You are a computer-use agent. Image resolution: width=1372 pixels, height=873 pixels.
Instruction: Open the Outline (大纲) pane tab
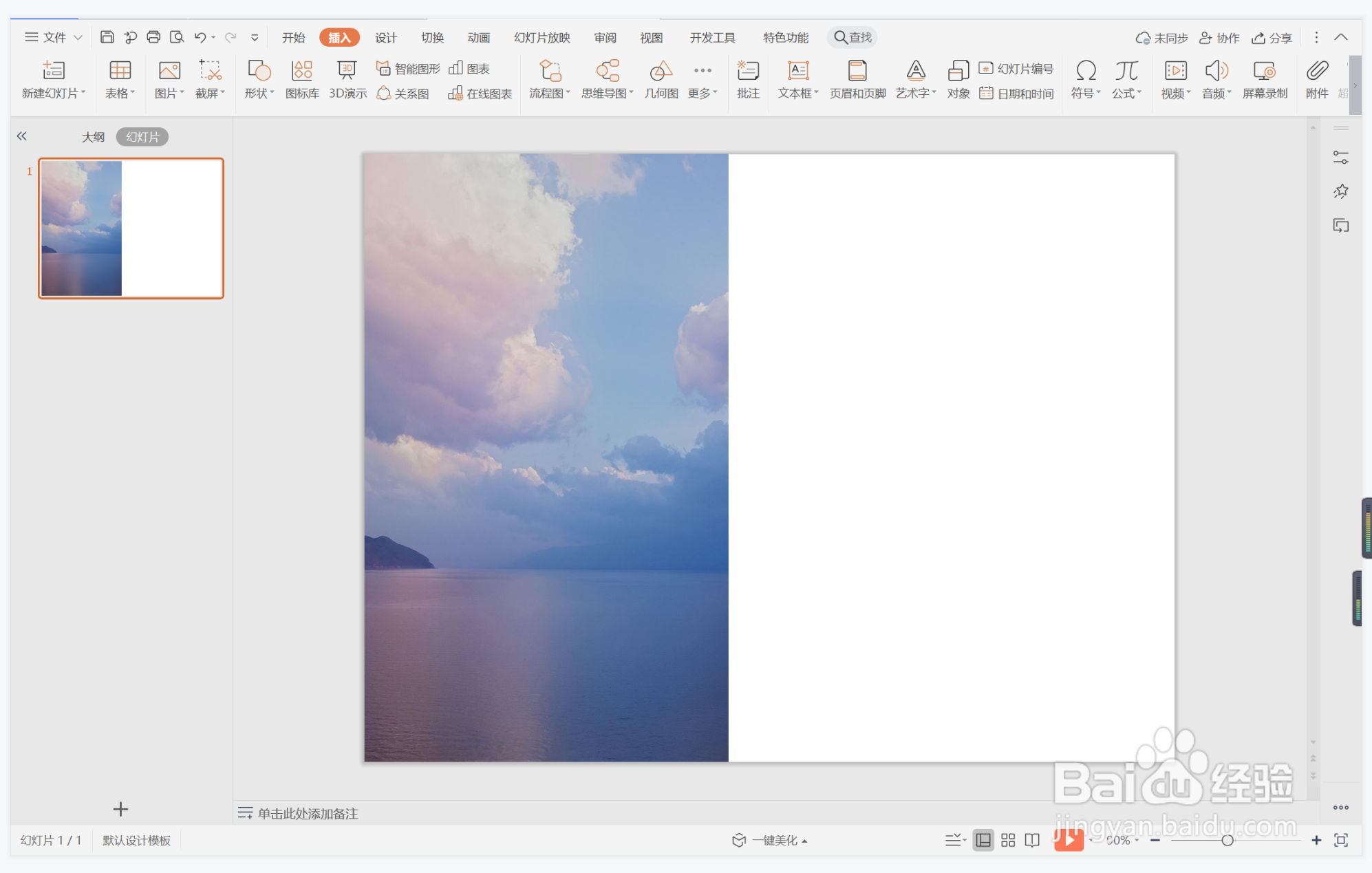(x=93, y=137)
